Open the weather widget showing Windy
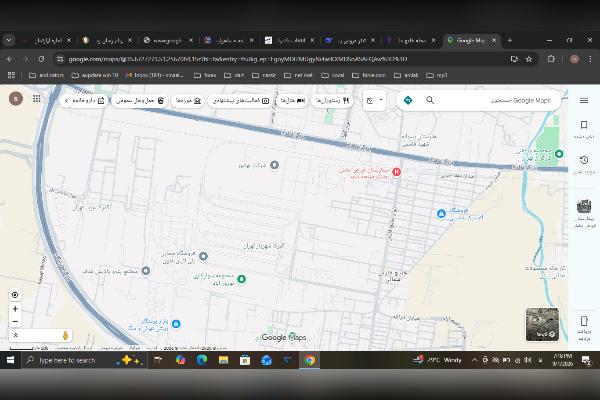This screenshot has height=400, width=600. (x=437, y=360)
